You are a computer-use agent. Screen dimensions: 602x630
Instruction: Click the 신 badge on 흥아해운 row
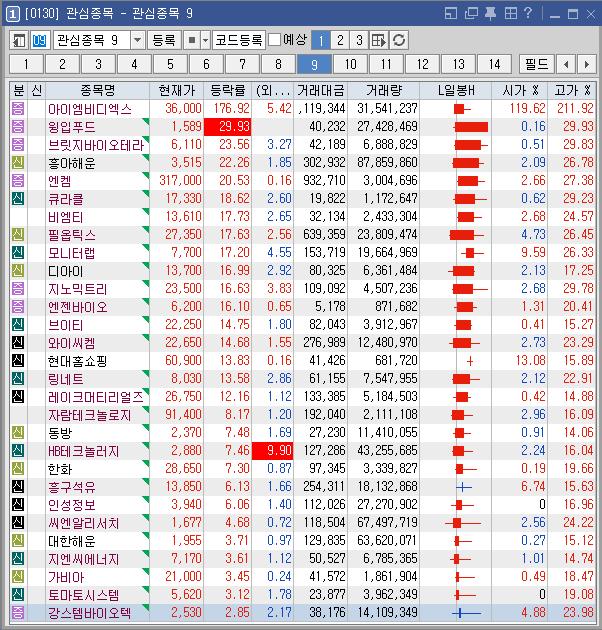(x=18, y=163)
